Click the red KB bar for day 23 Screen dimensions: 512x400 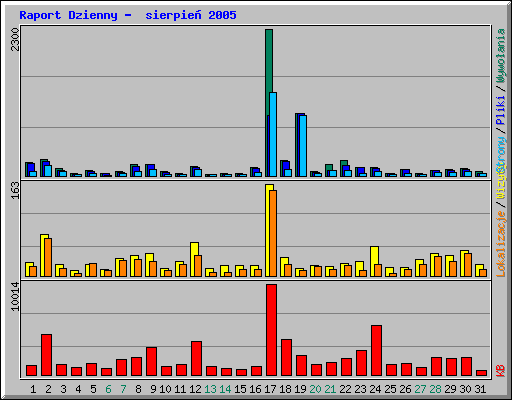361,363
